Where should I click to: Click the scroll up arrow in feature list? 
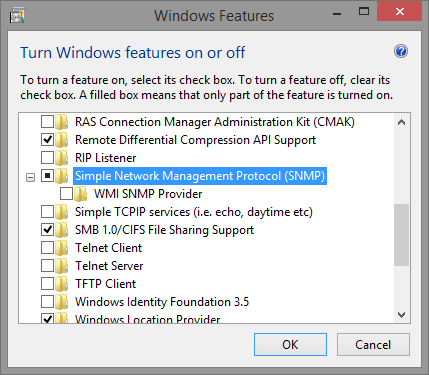pyautogui.click(x=401, y=122)
